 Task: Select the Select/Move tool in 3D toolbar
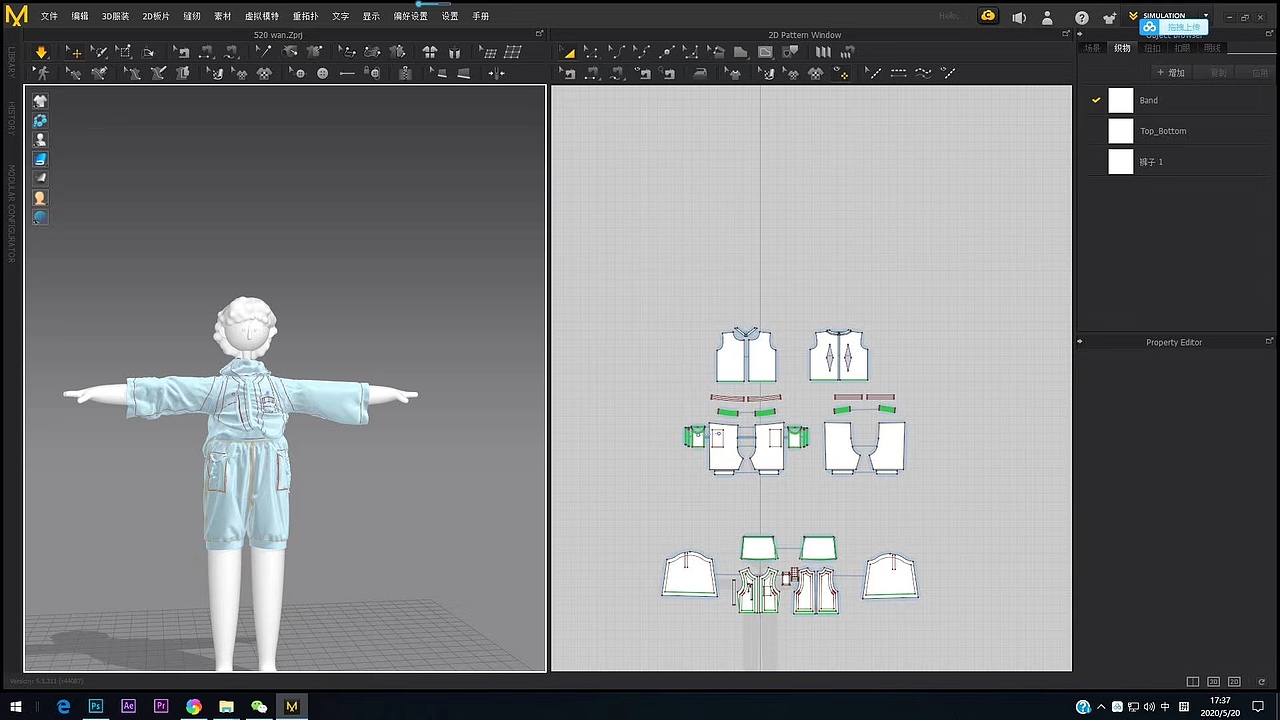(x=74, y=52)
